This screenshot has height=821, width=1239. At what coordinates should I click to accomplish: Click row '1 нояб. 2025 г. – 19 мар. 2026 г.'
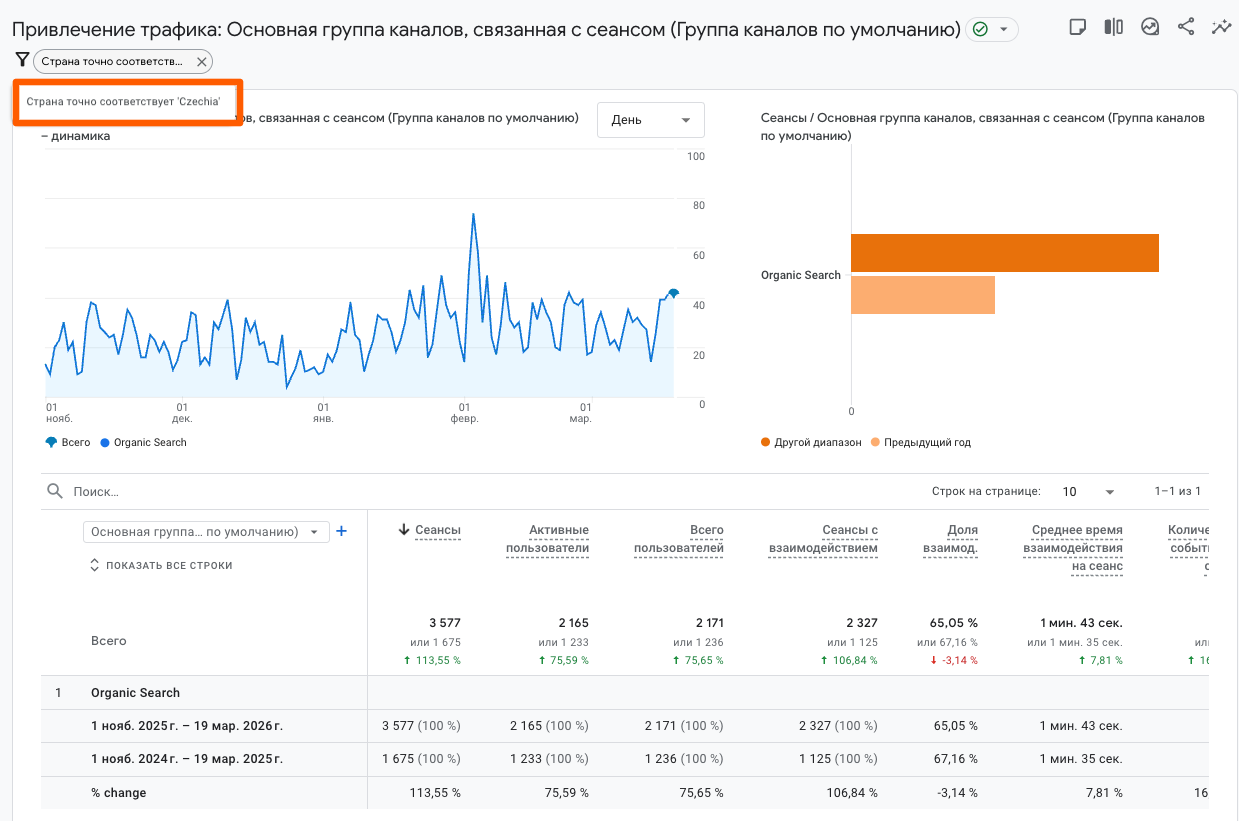(187, 726)
